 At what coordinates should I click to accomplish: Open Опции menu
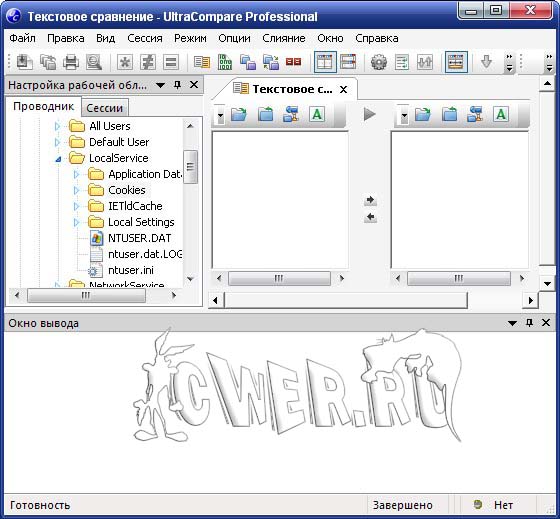(234, 38)
